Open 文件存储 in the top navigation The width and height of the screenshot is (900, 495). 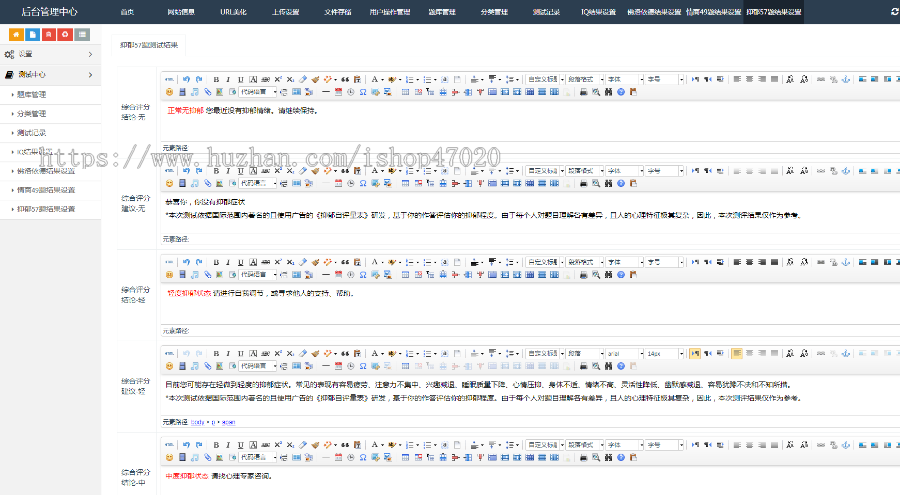pyautogui.click(x=338, y=11)
